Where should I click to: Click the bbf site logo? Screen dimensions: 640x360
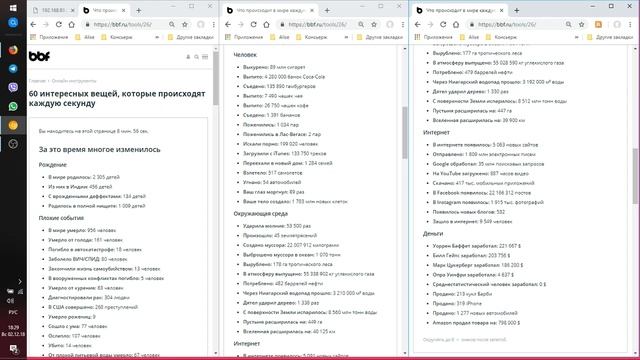coord(39,56)
